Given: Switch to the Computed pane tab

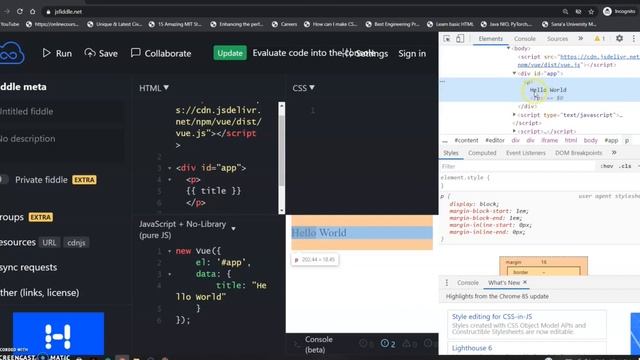Looking at the screenshot, I should [x=482, y=153].
